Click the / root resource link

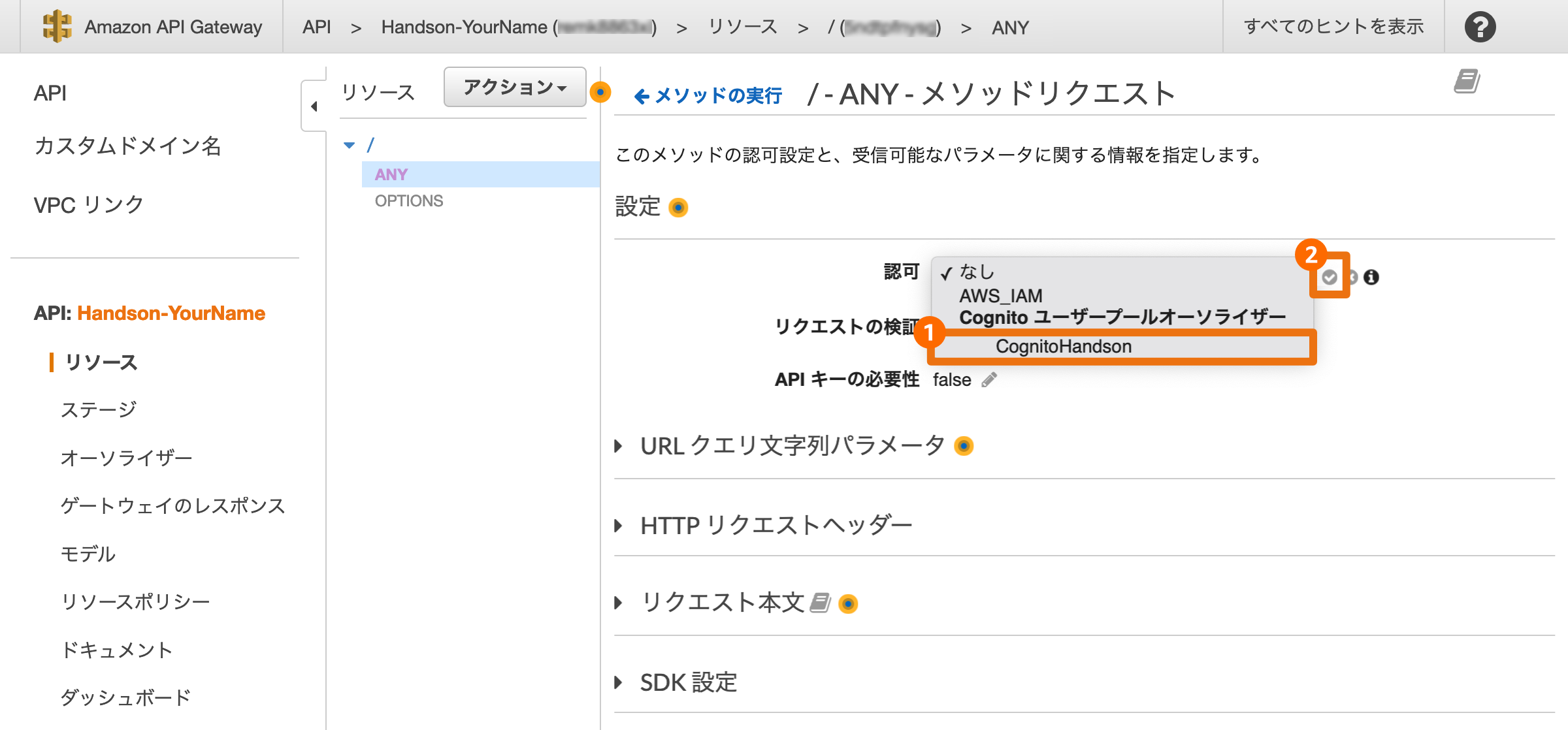[370, 145]
